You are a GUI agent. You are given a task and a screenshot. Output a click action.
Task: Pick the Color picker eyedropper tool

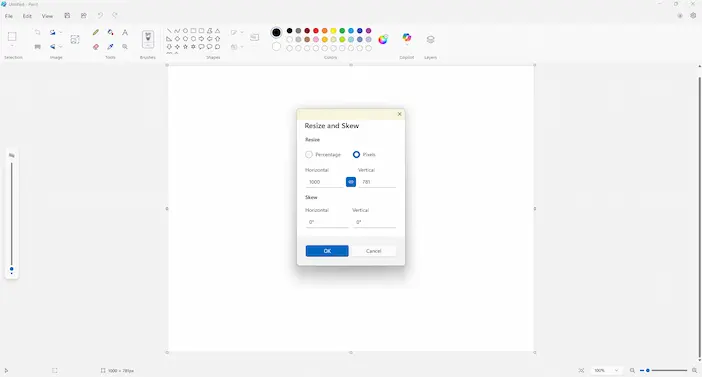click(110, 47)
